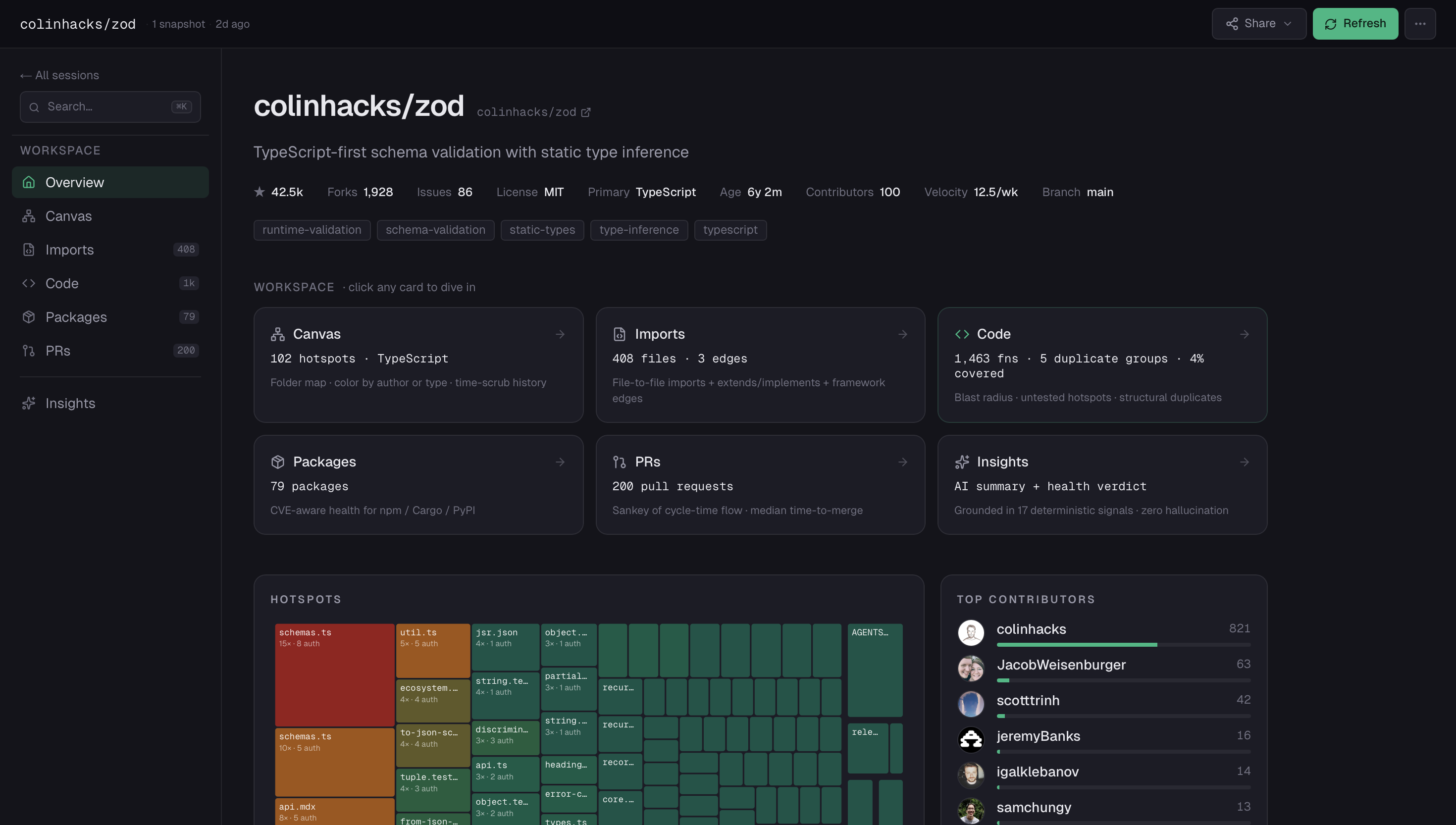Click the type-inference tag
Screen dimensions: 1456x825
point(638,230)
